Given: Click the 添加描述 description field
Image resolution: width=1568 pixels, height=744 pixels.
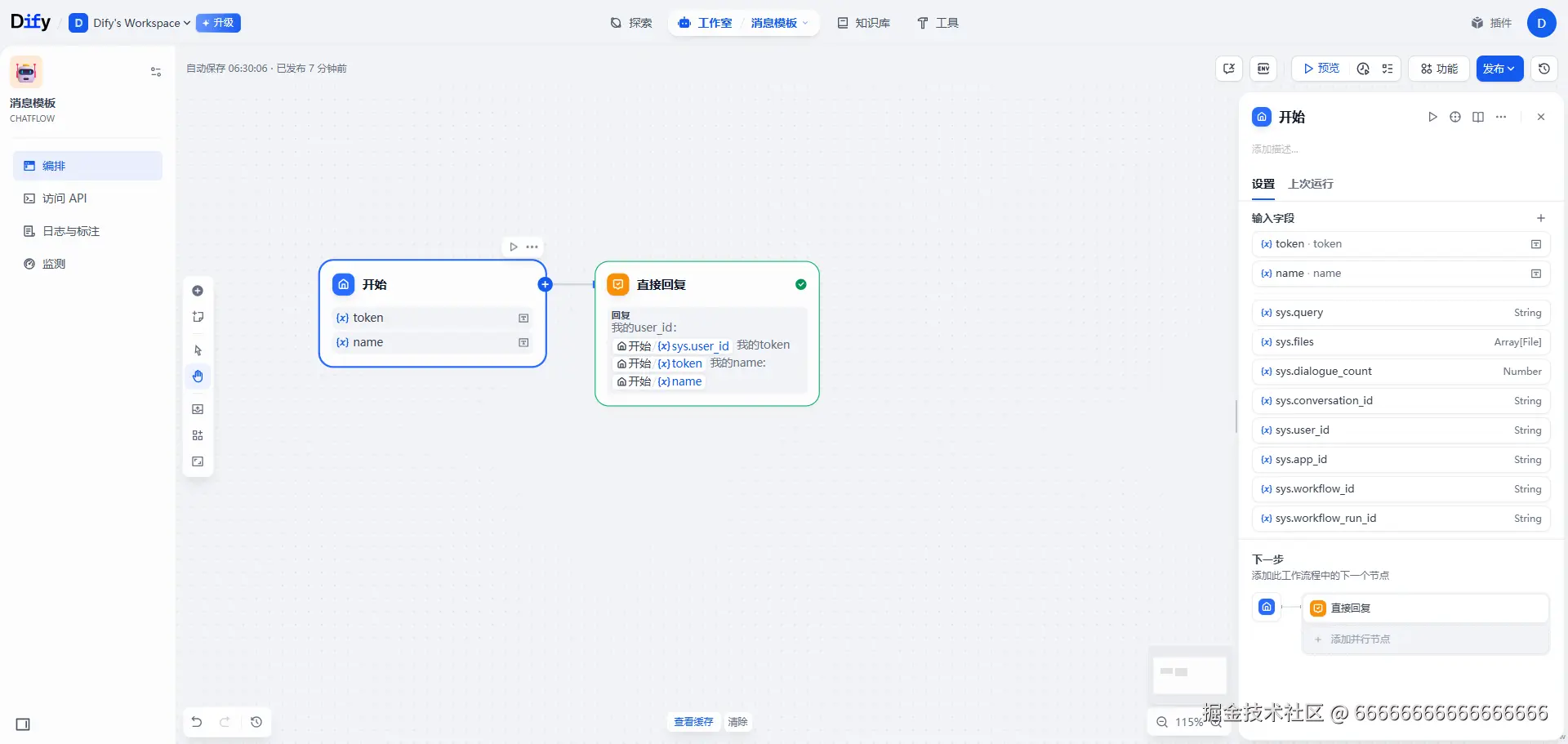Looking at the screenshot, I should click(1275, 149).
